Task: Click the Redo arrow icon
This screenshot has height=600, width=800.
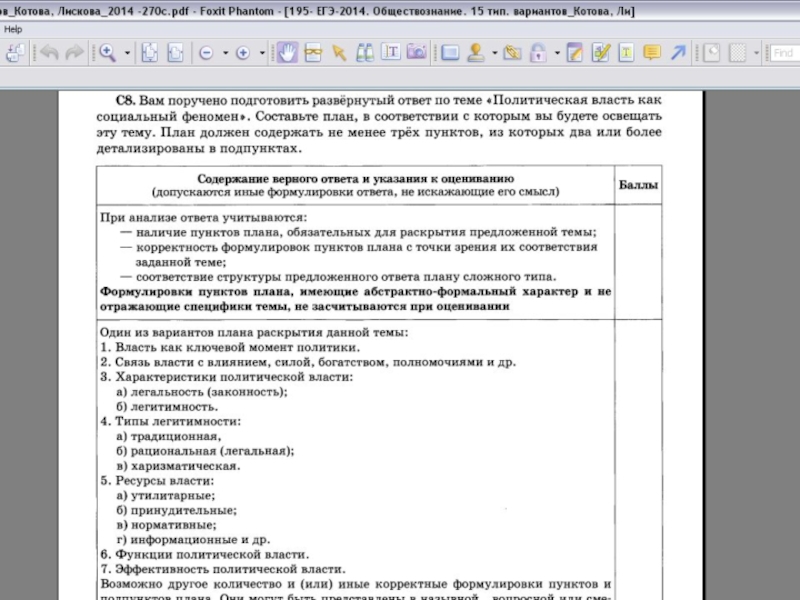Action: (74, 53)
